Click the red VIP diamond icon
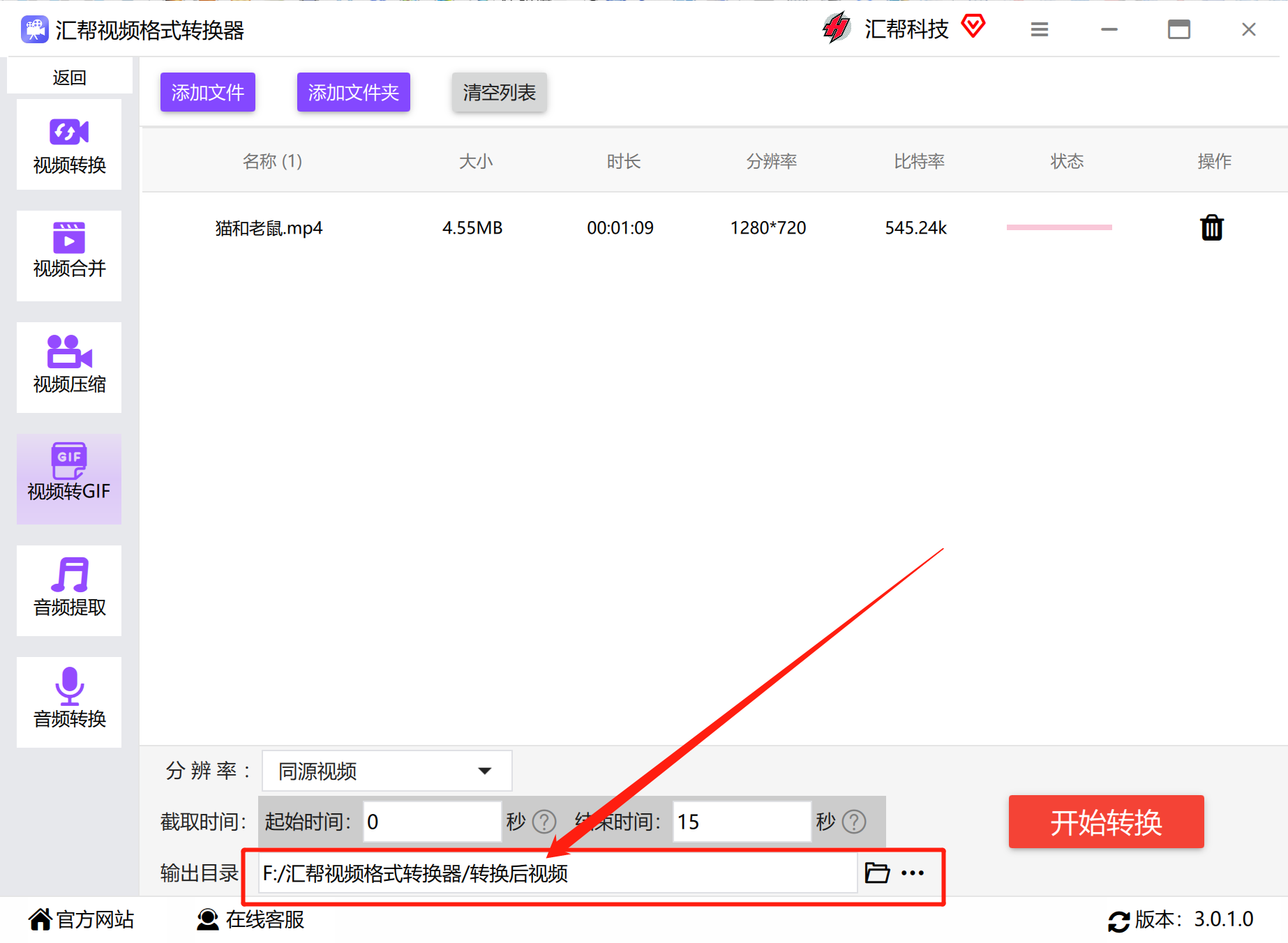The height and width of the screenshot is (943, 1288). pyautogui.click(x=973, y=27)
